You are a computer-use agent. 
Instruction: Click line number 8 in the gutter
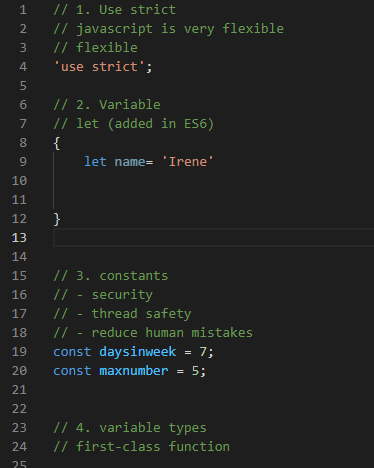click(23, 143)
